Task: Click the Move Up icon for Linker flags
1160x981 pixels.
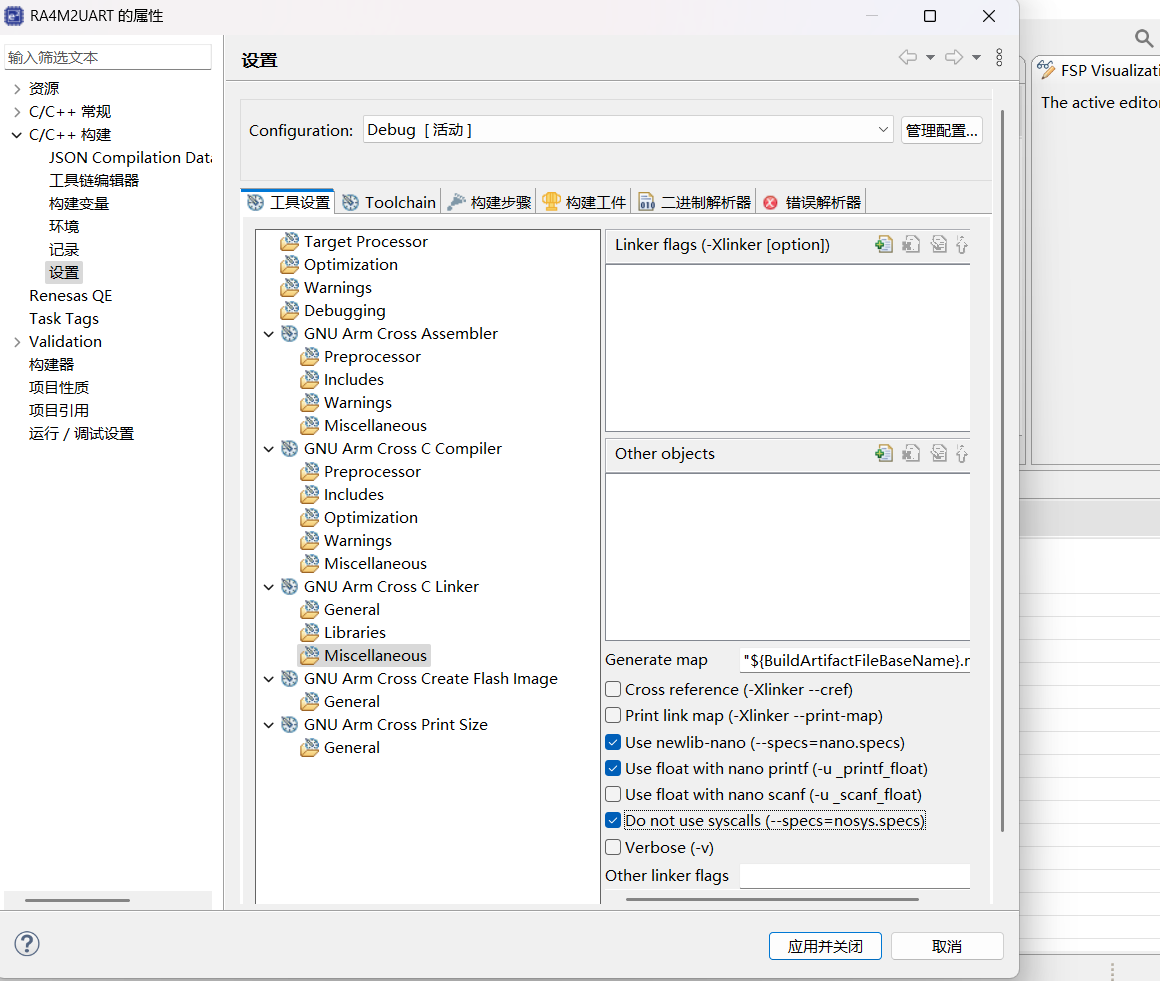Action: [x=962, y=244]
